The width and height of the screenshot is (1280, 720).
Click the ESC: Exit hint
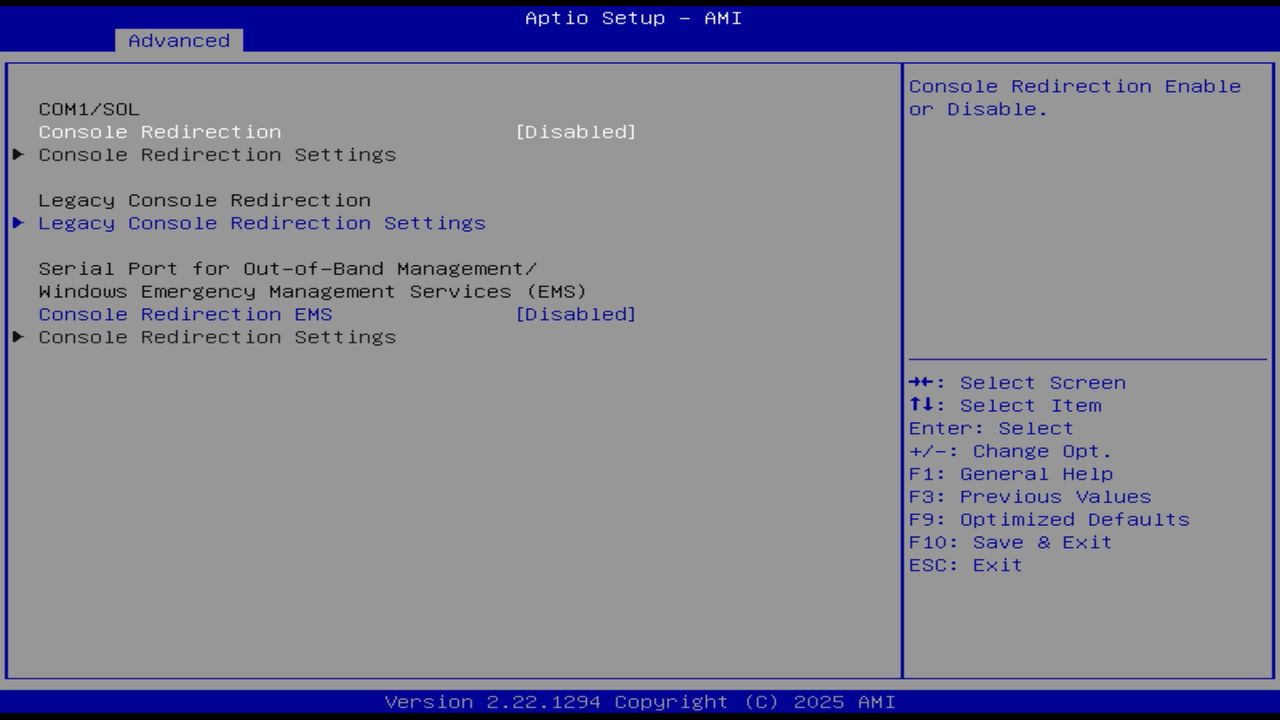pos(964,564)
